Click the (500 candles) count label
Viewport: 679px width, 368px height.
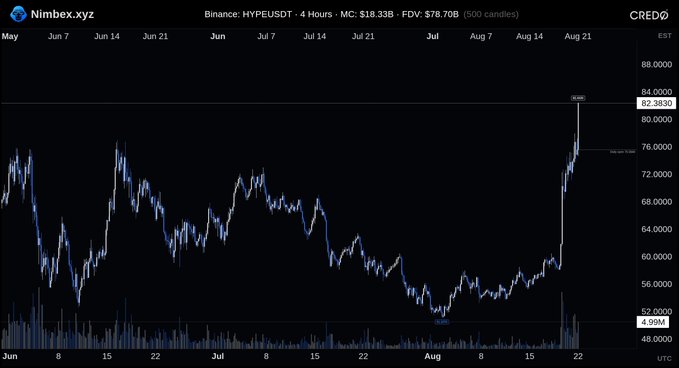(491, 14)
